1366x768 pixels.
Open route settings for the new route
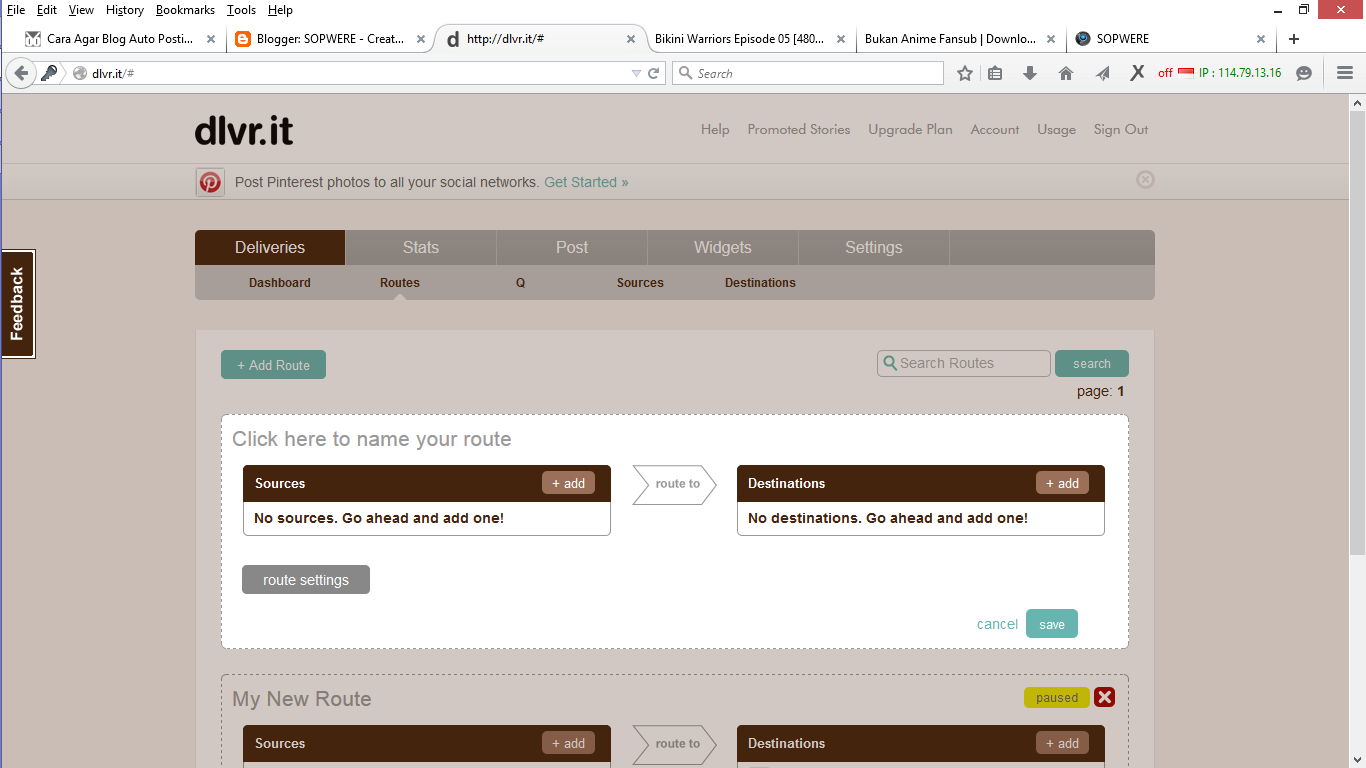306,580
